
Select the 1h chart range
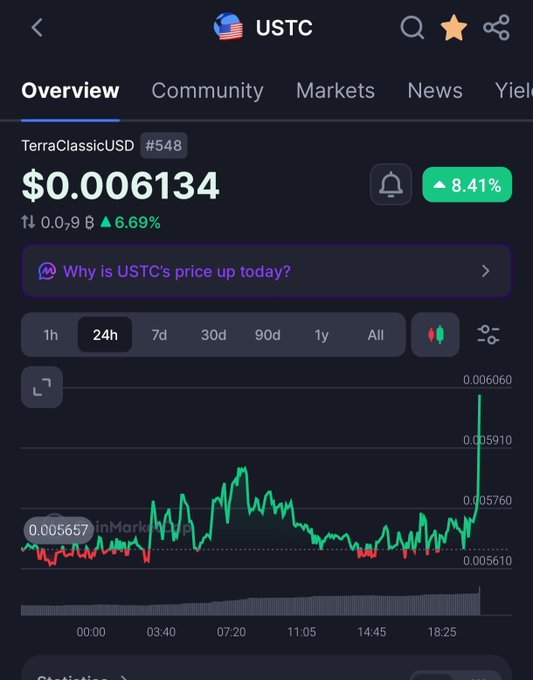(x=51, y=335)
